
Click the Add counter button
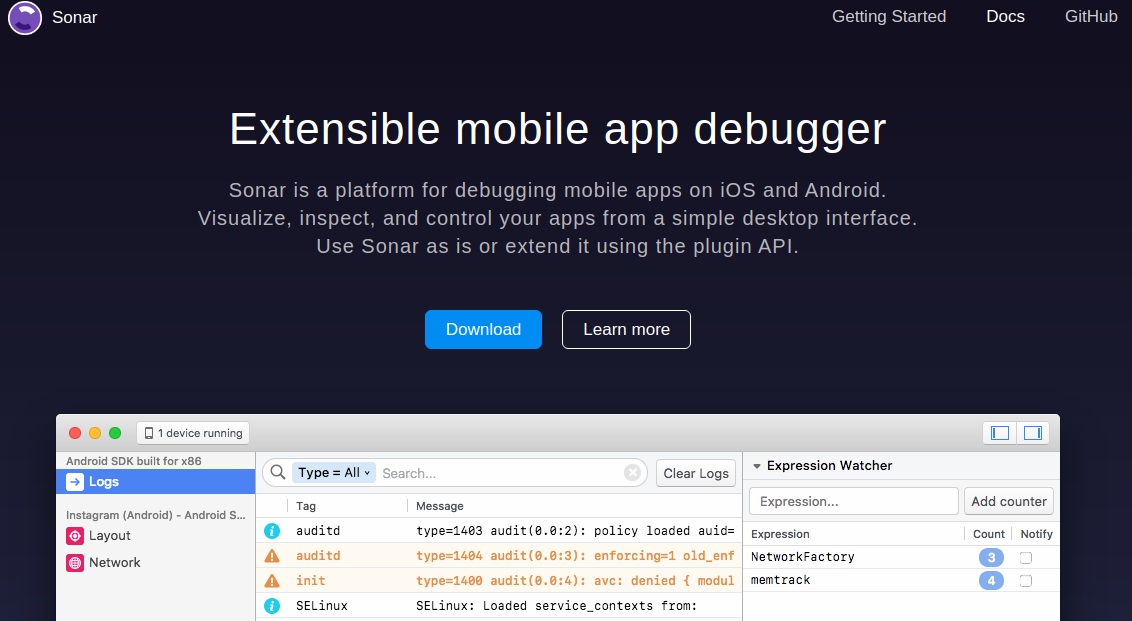click(x=1009, y=501)
